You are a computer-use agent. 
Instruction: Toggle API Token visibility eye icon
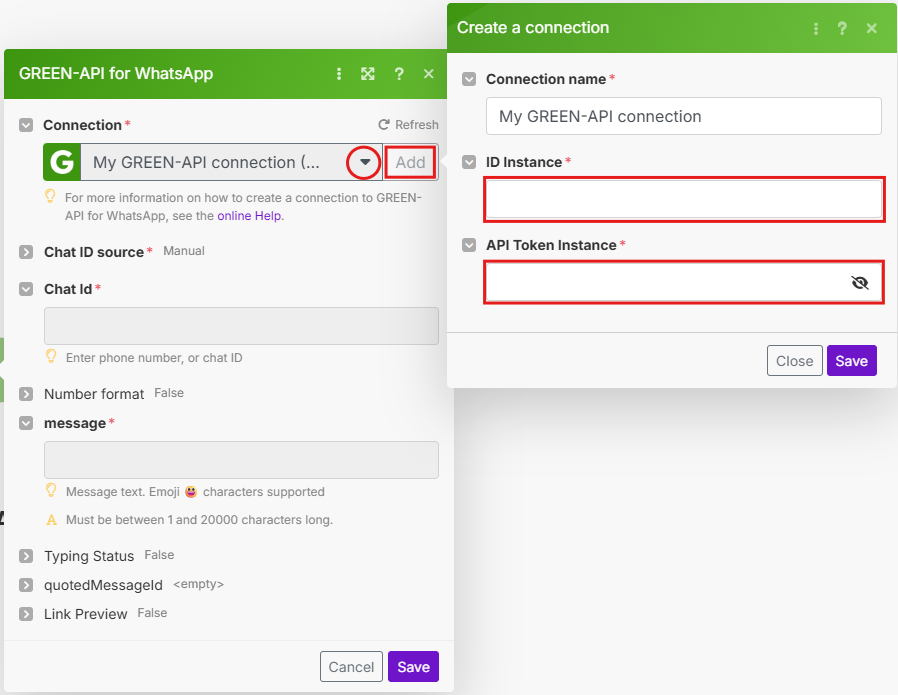[x=859, y=283]
